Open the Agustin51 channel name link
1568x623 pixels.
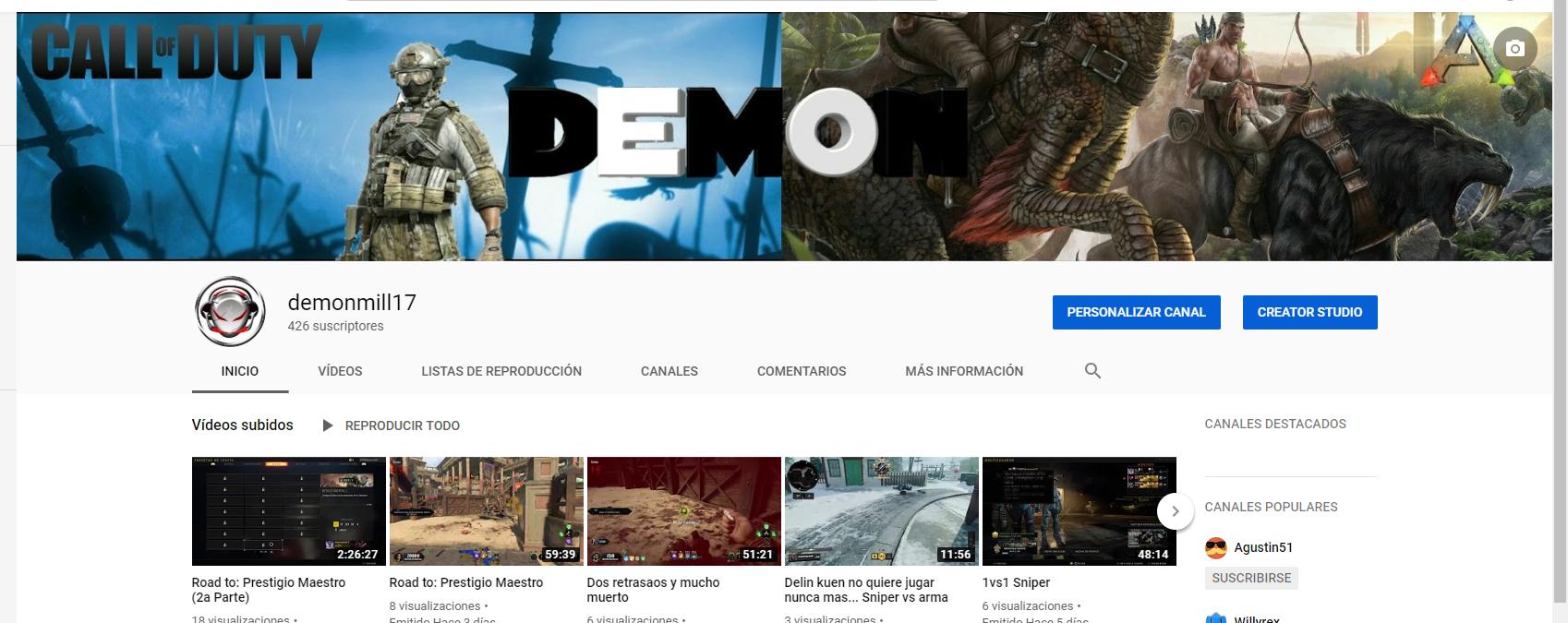pos(1263,547)
